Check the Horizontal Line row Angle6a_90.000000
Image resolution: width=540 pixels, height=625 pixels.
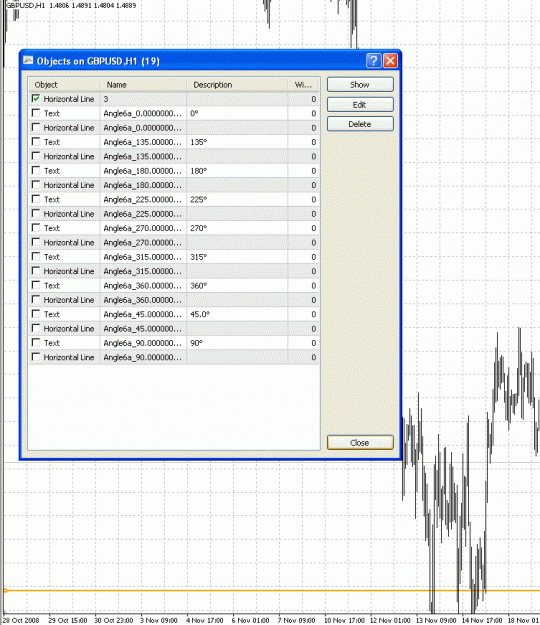click(36, 357)
